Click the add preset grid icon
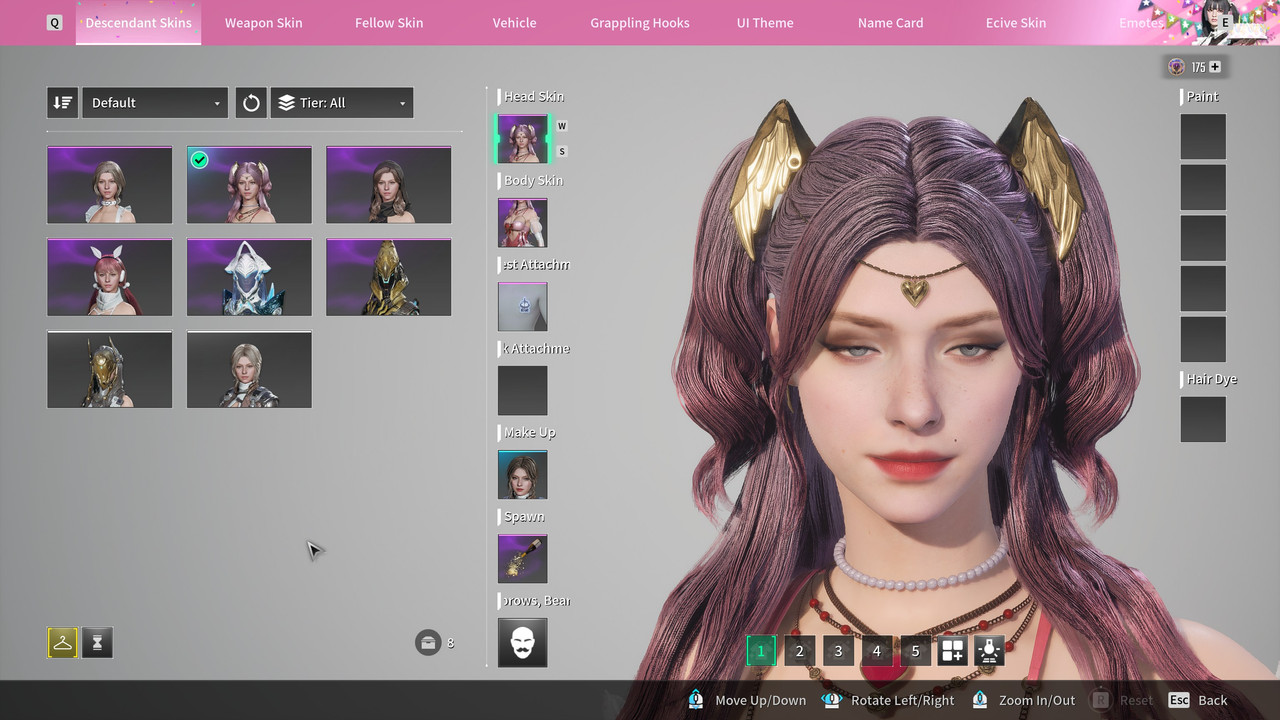The image size is (1280, 720). tap(953, 651)
